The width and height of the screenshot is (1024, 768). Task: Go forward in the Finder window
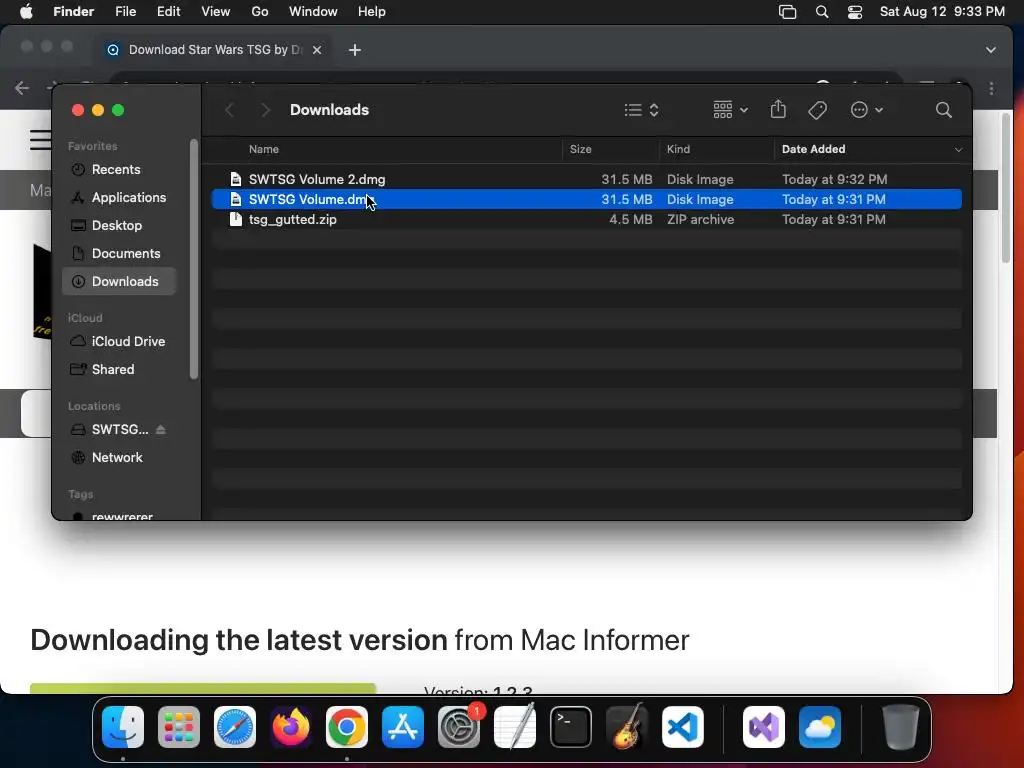coord(265,110)
